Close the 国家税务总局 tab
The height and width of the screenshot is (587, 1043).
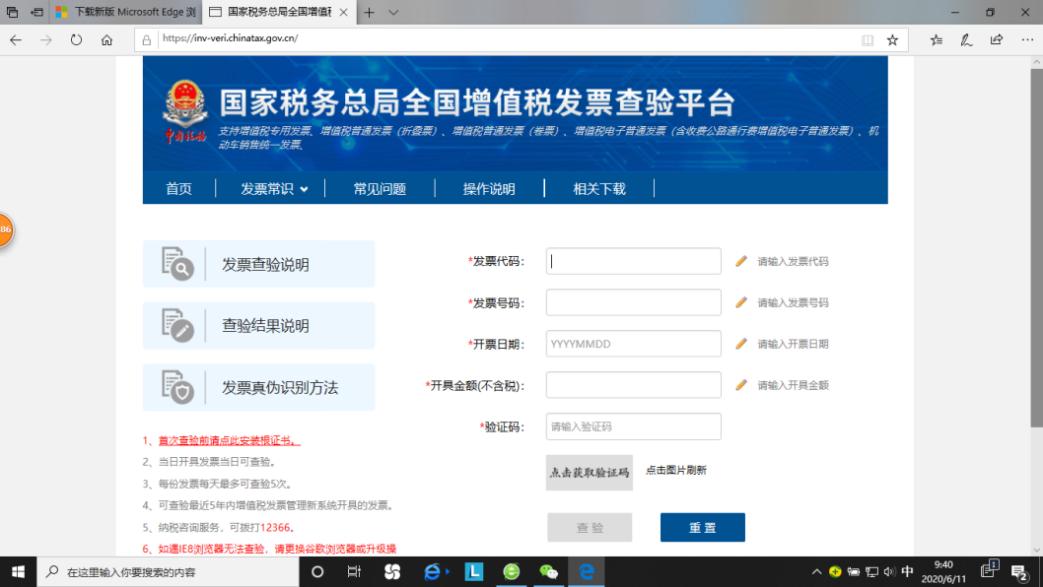(x=343, y=12)
